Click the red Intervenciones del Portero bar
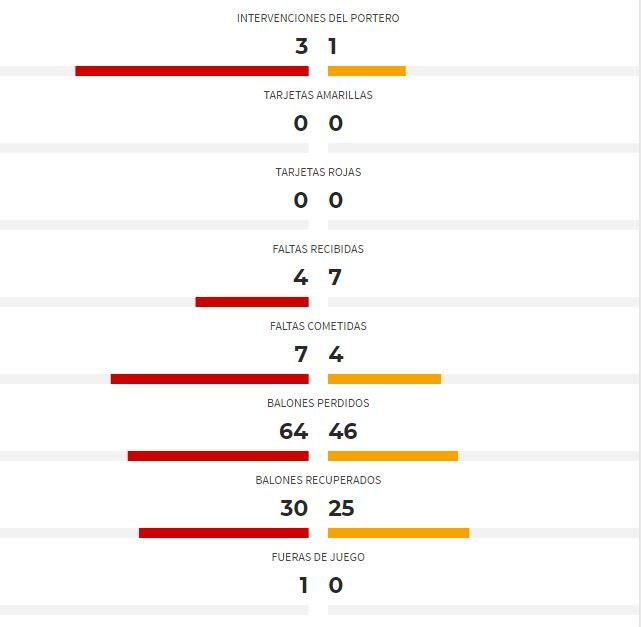 tap(192, 71)
